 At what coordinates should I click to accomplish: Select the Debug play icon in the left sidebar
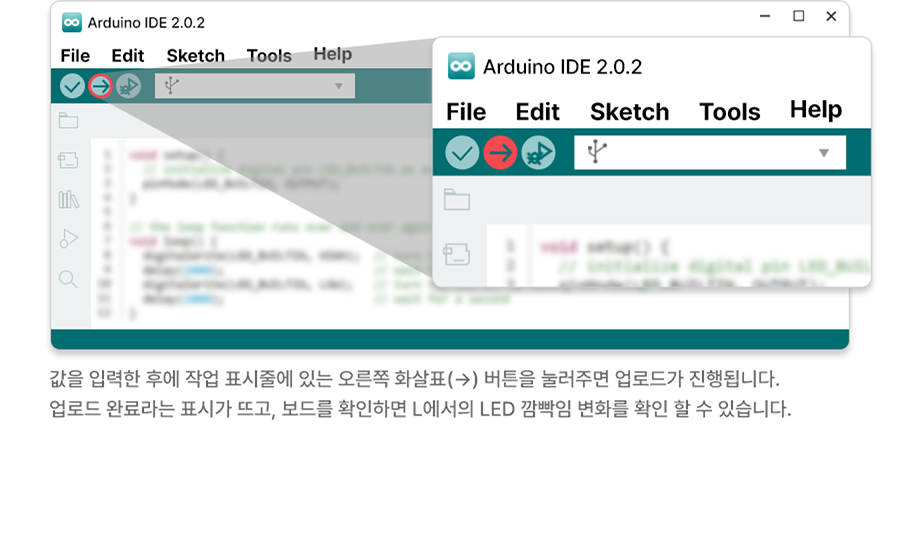[68, 238]
